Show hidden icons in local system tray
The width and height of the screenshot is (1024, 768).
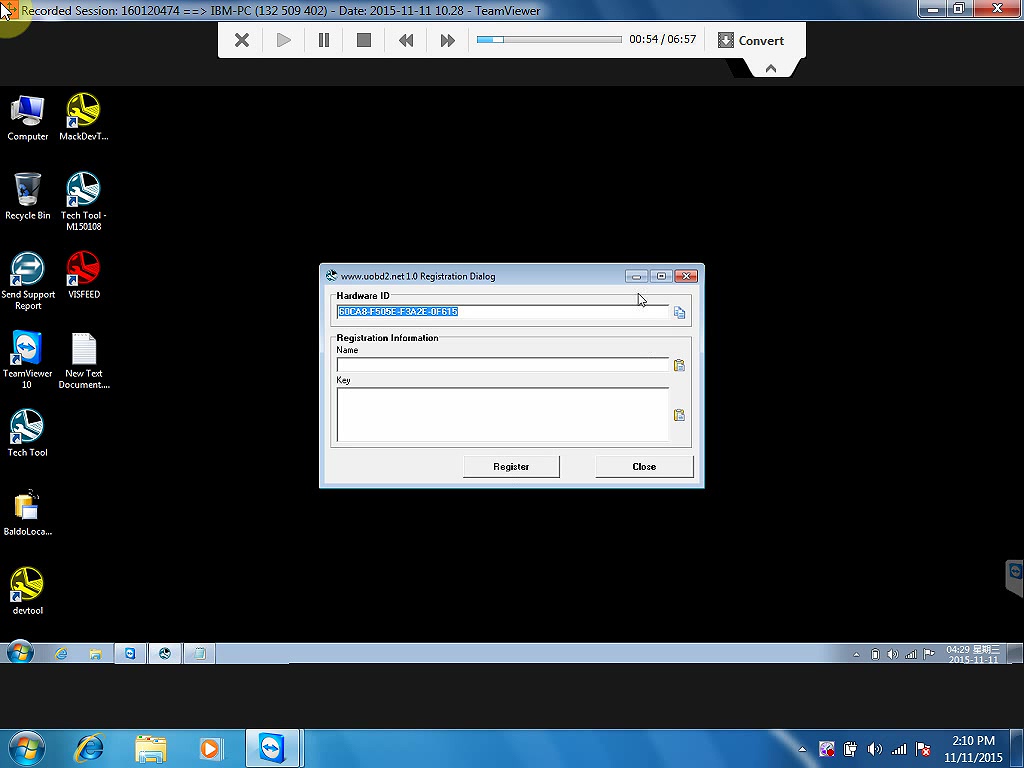coord(803,749)
